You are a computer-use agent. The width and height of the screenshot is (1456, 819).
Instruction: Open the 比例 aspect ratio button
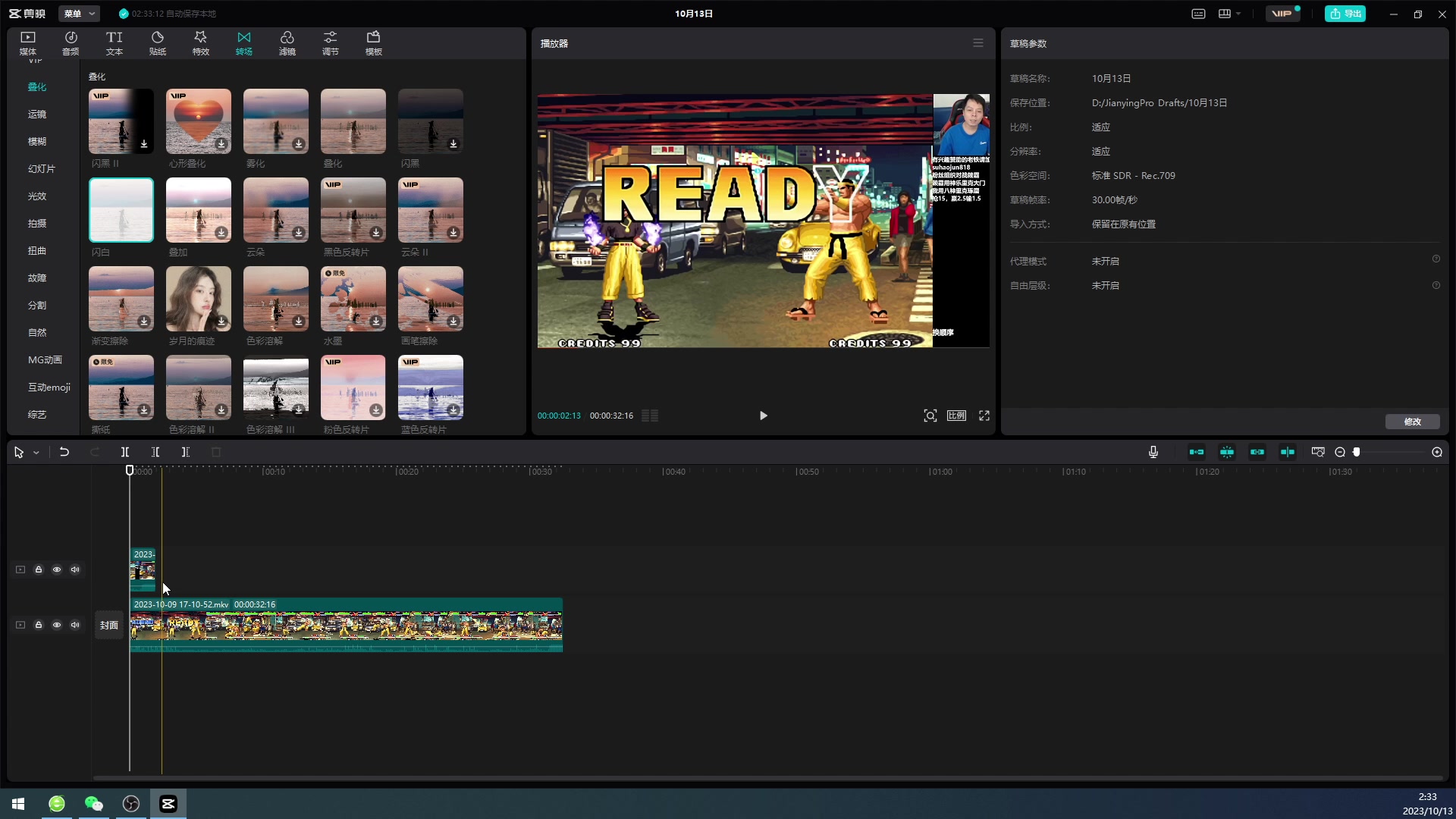956,416
